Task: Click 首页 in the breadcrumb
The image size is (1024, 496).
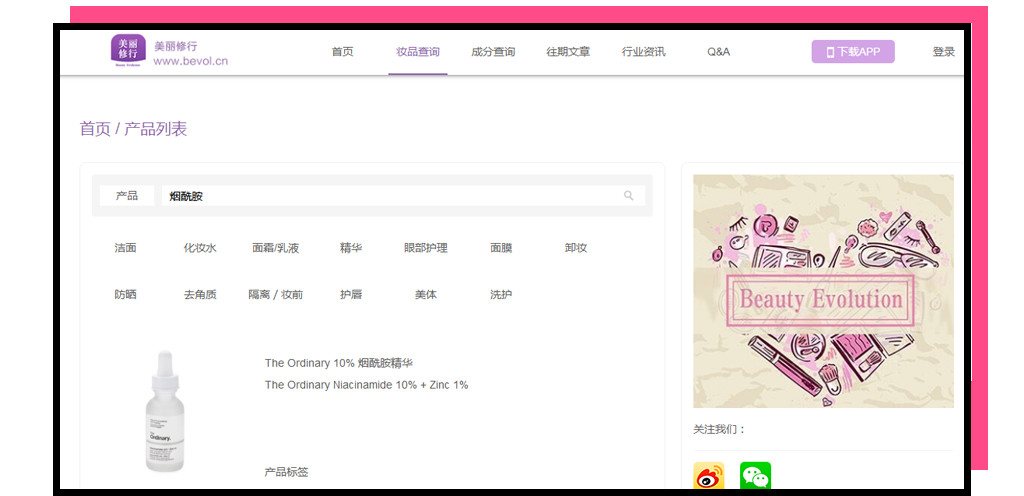Action: pos(95,129)
